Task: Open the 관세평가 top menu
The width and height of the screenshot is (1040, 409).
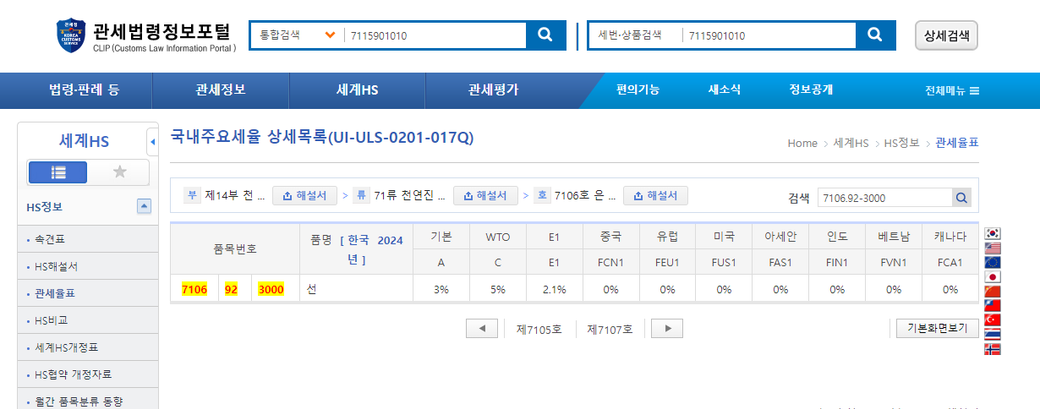Action: tap(494, 90)
